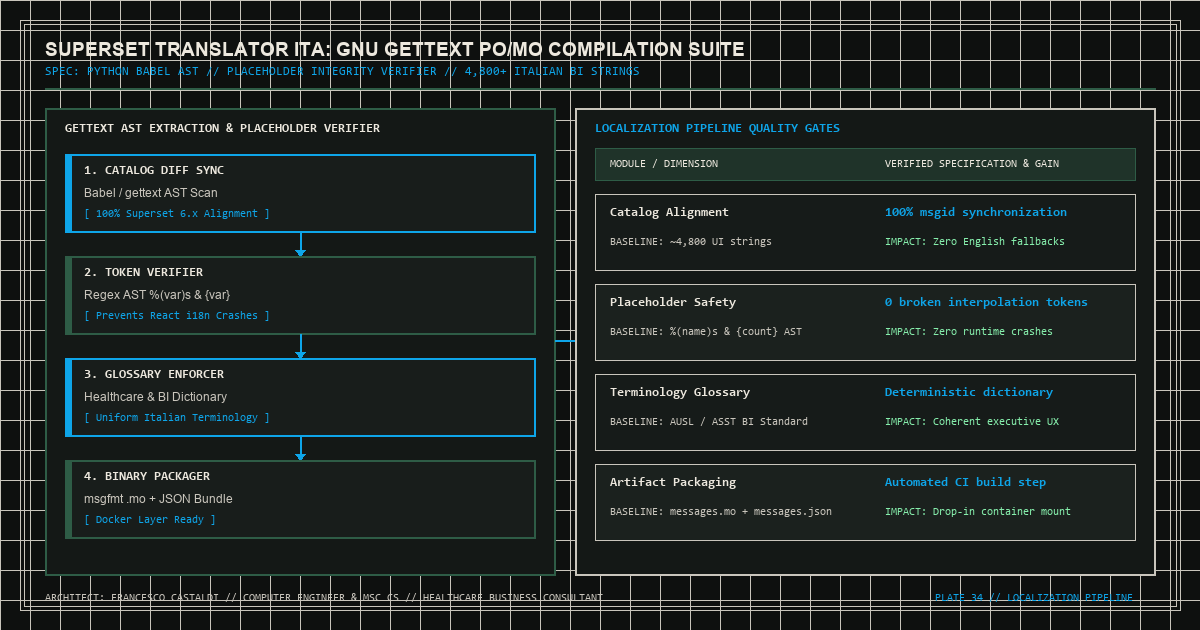Click 'msgfmt .mo + JSON Bundle' text
Screen dimensions: 1200x630
tap(158, 499)
